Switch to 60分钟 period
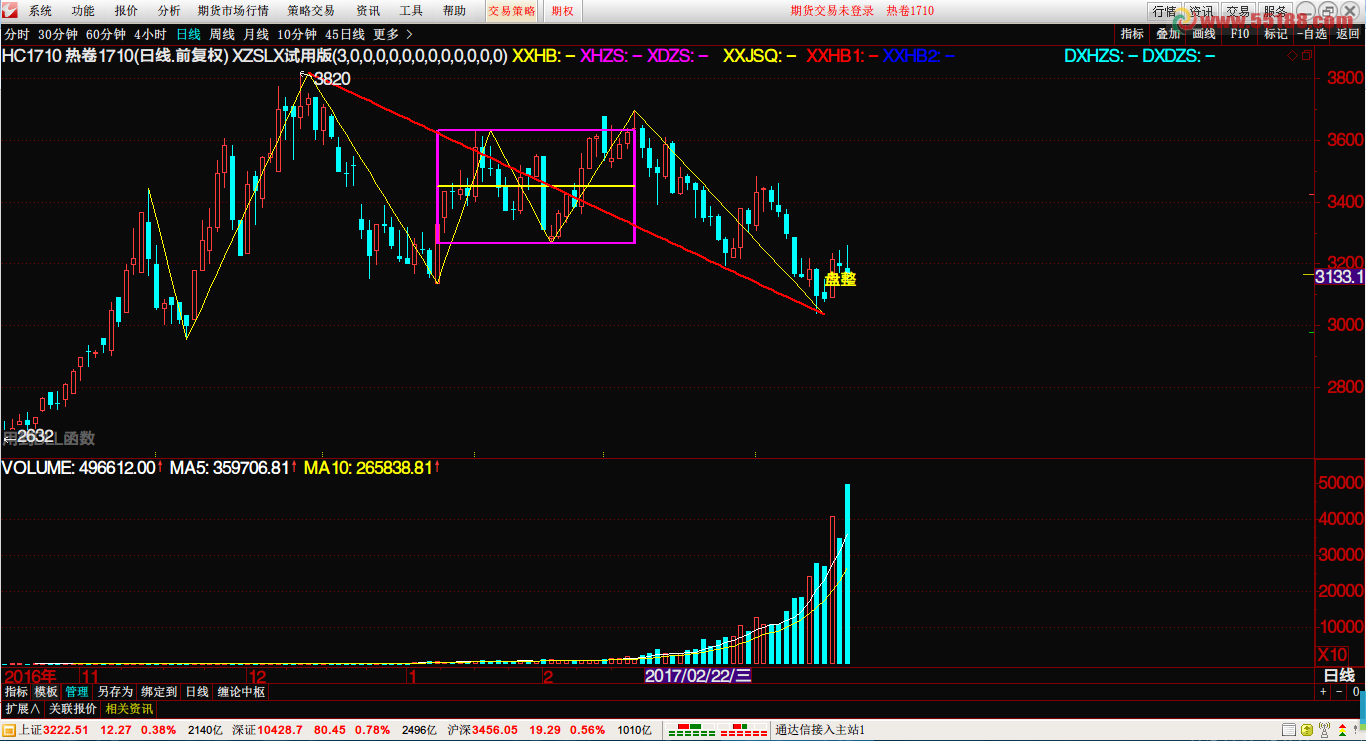The image size is (1366, 741). click(106, 34)
